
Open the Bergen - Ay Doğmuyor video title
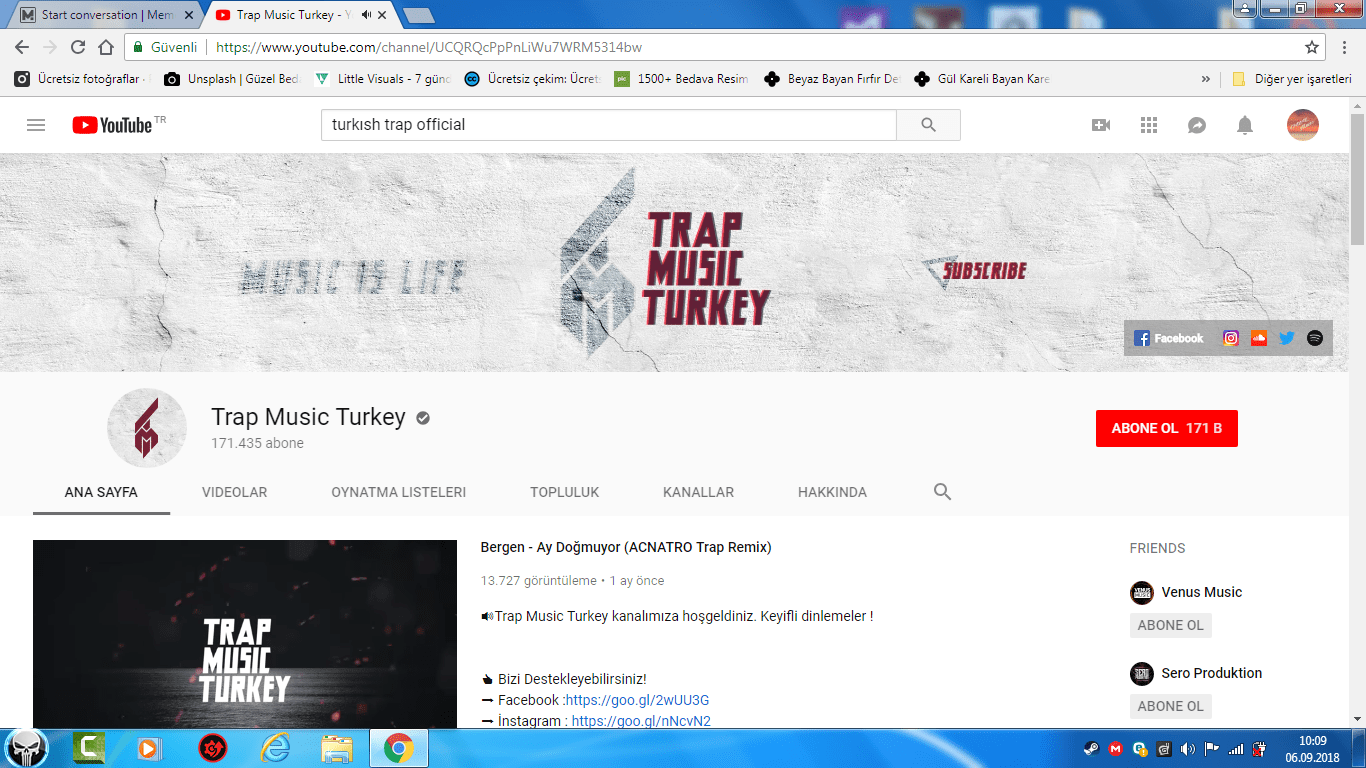(626, 547)
